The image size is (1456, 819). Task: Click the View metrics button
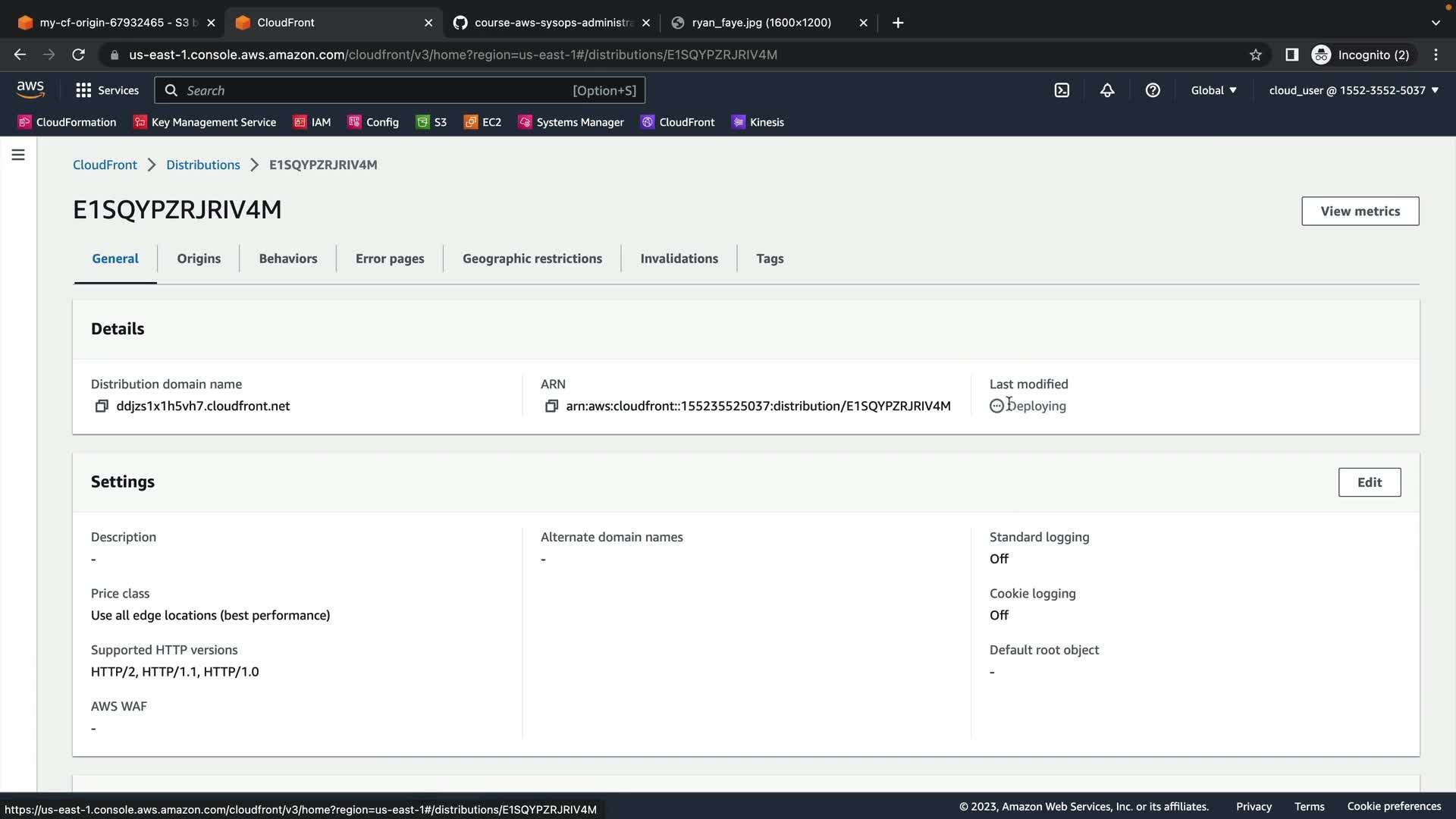(x=1360, y=212)
